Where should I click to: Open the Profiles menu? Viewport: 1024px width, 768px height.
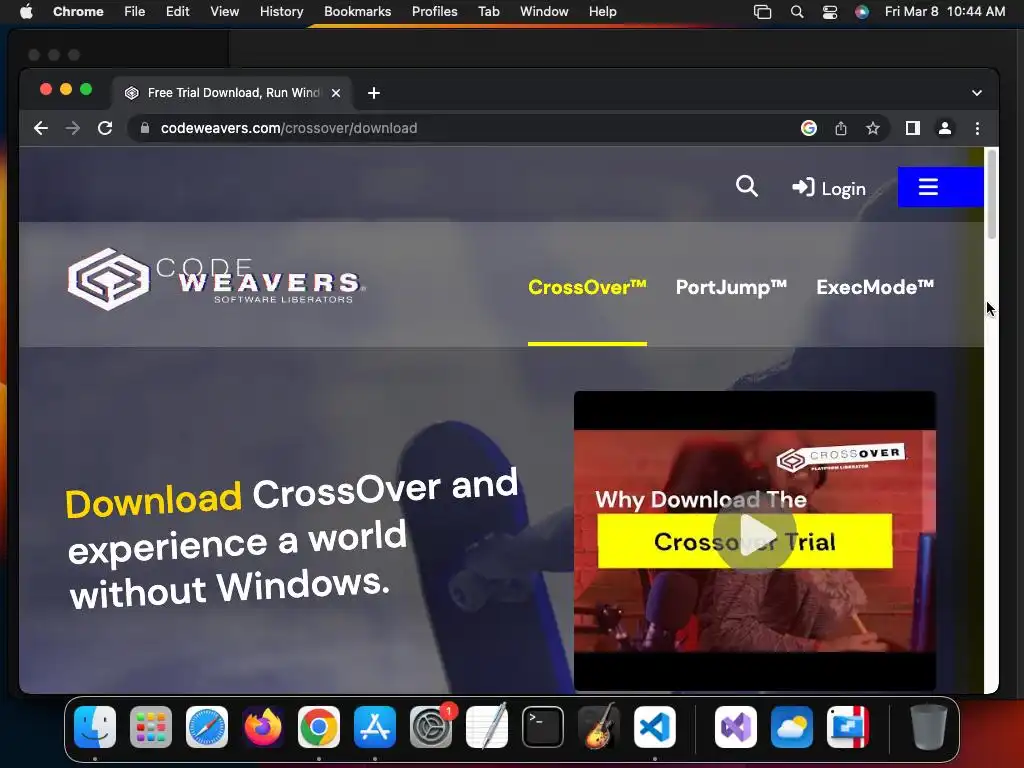point(434,11)
